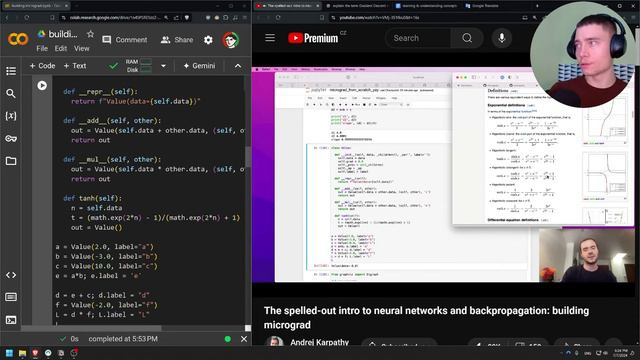The width and height of the screenshot is (640, 360).
Task: Open Colab files folder panel
Action: pyautogui.click(x=11, y=161)
